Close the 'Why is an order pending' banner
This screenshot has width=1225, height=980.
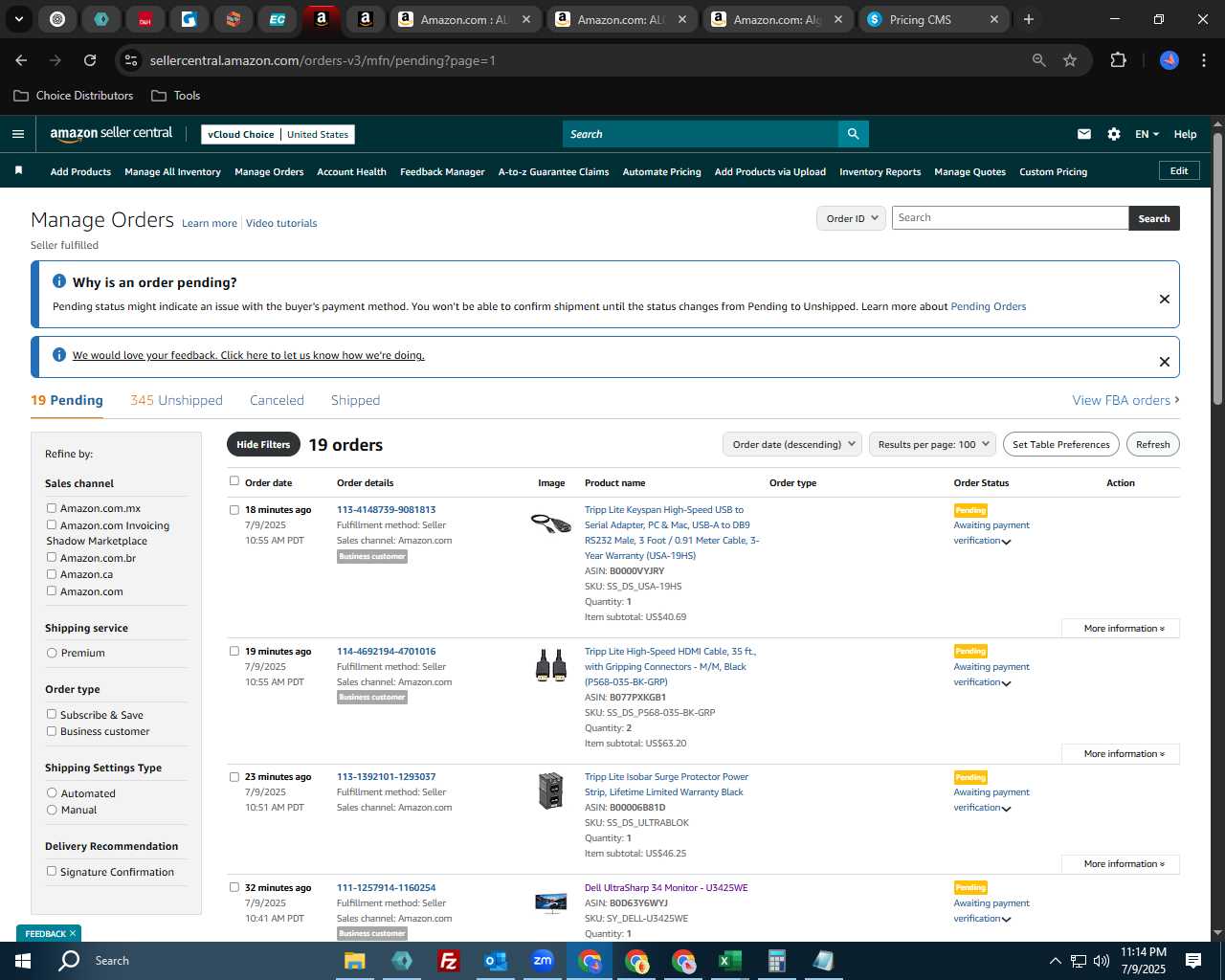(1165, 299)
